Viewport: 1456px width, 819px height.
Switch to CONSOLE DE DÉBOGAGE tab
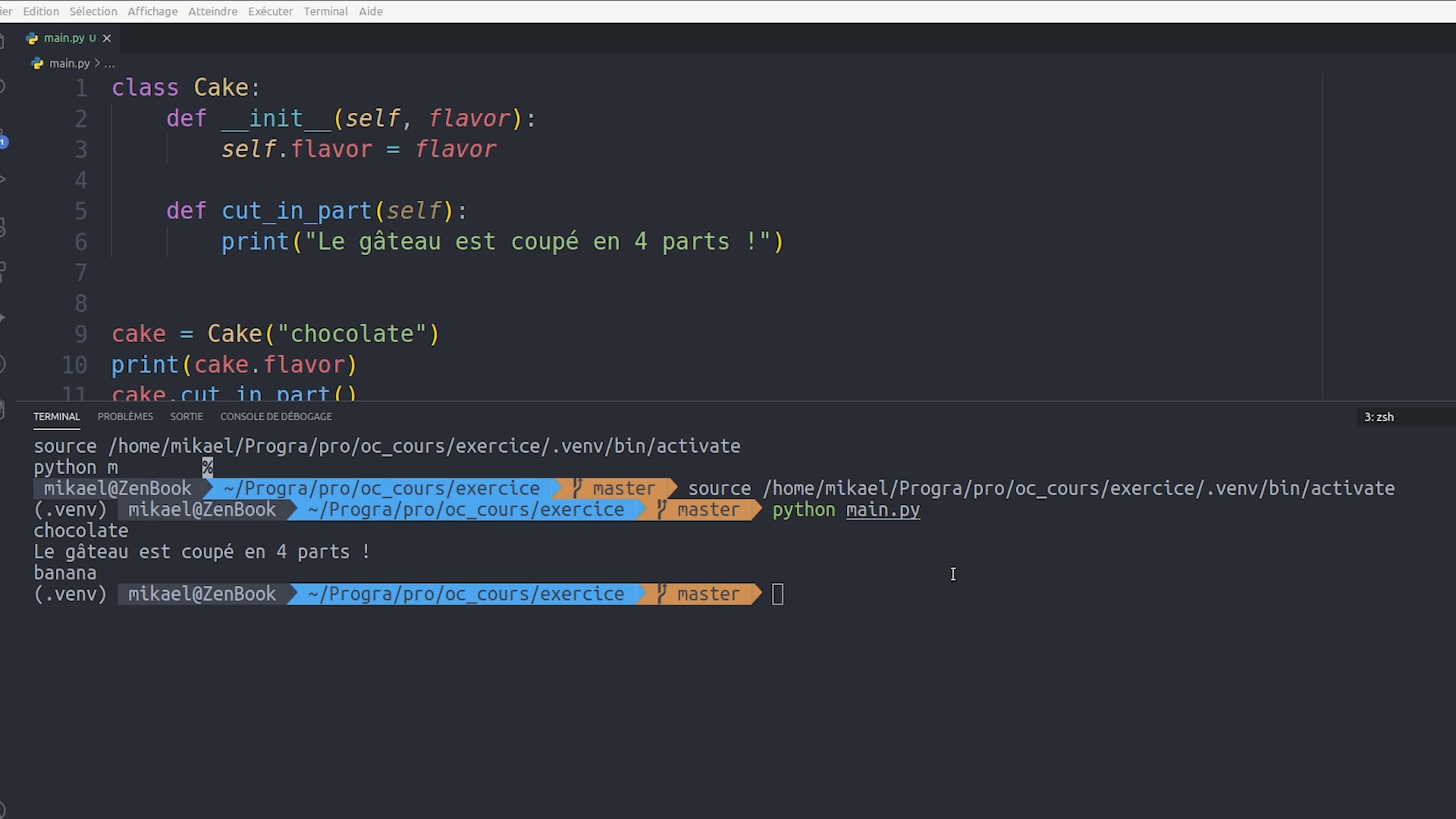pos(276,417)
